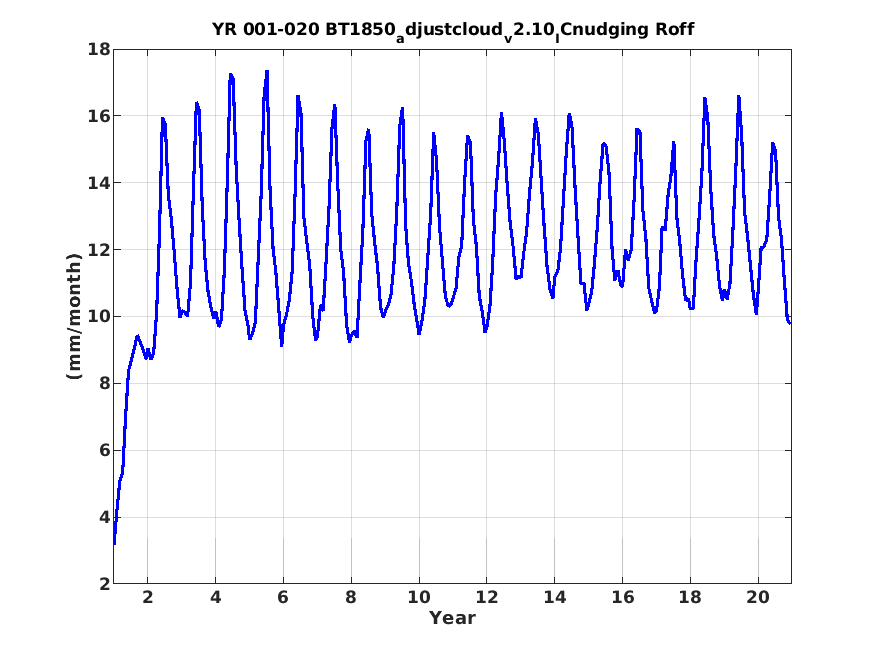Click the plot title text
Screen dimensions: 875x656
point(453,30)
